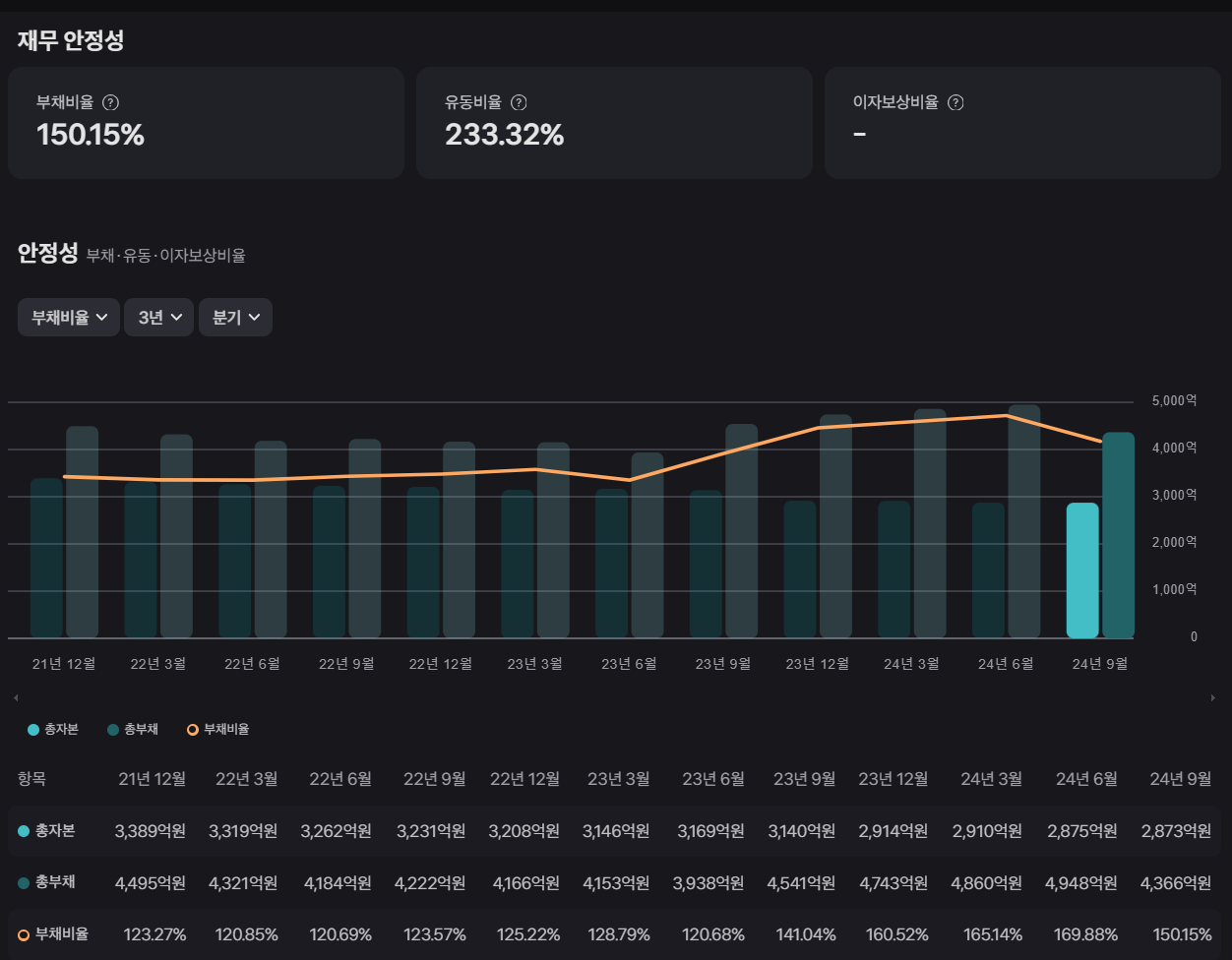1232x960 pixels.
Task: Click the 항목 table header
Action: (x=31, y=779)
